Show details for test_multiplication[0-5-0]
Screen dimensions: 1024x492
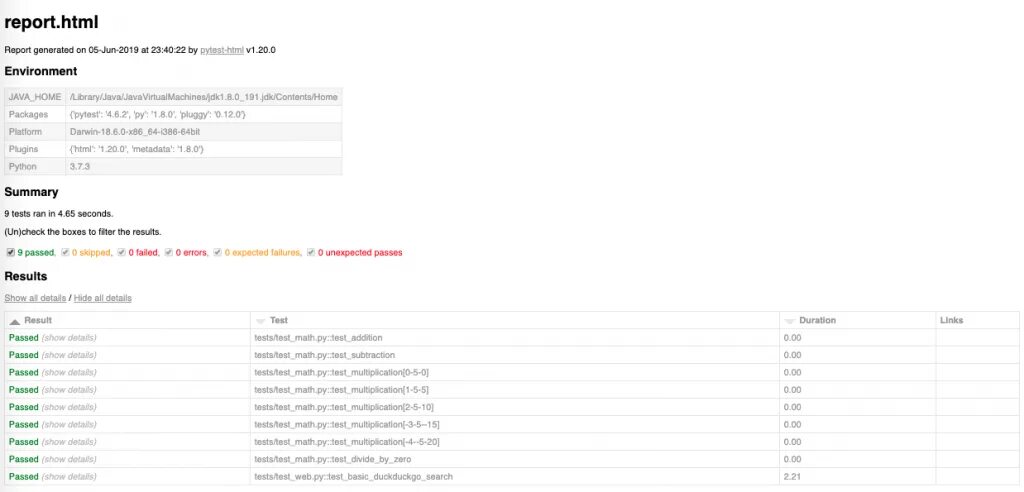pos(69,373)
